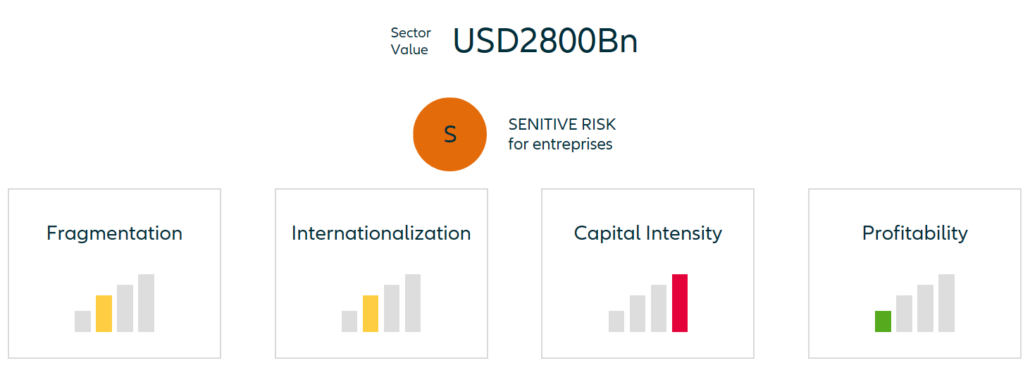Click the orange S risk rating circle
This screenshot has width=1030, height=368.
(449, 134)
